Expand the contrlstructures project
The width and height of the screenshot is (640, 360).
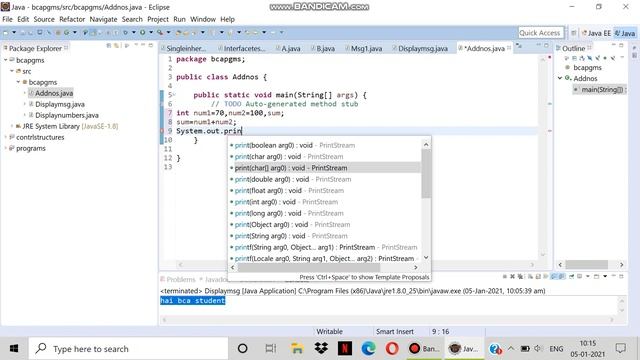pos(6,137)
